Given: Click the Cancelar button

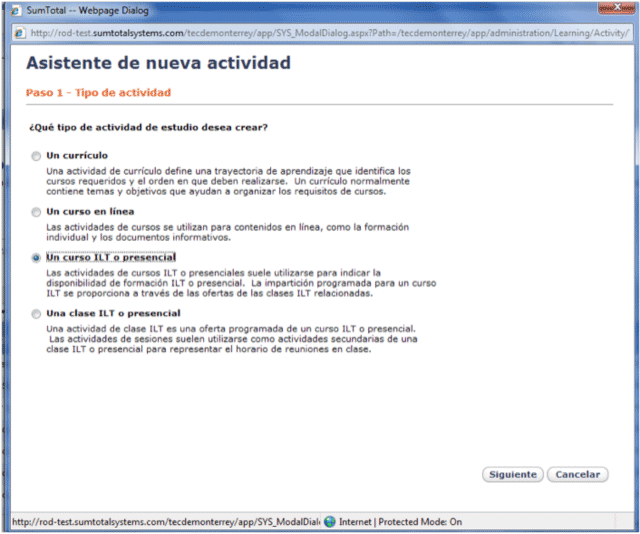Looking at the screenshot, I should 578,474.
